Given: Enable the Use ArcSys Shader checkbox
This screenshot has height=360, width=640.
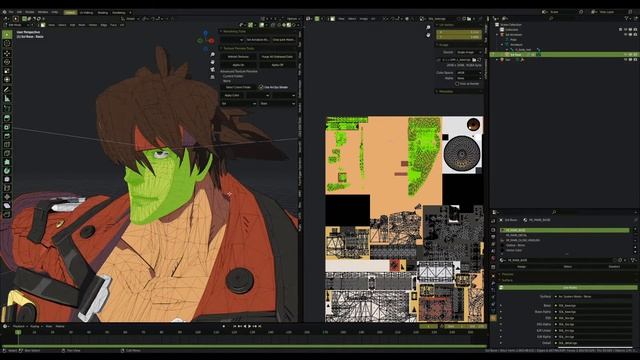Looking at the screenshot, I should click(261, 87).
